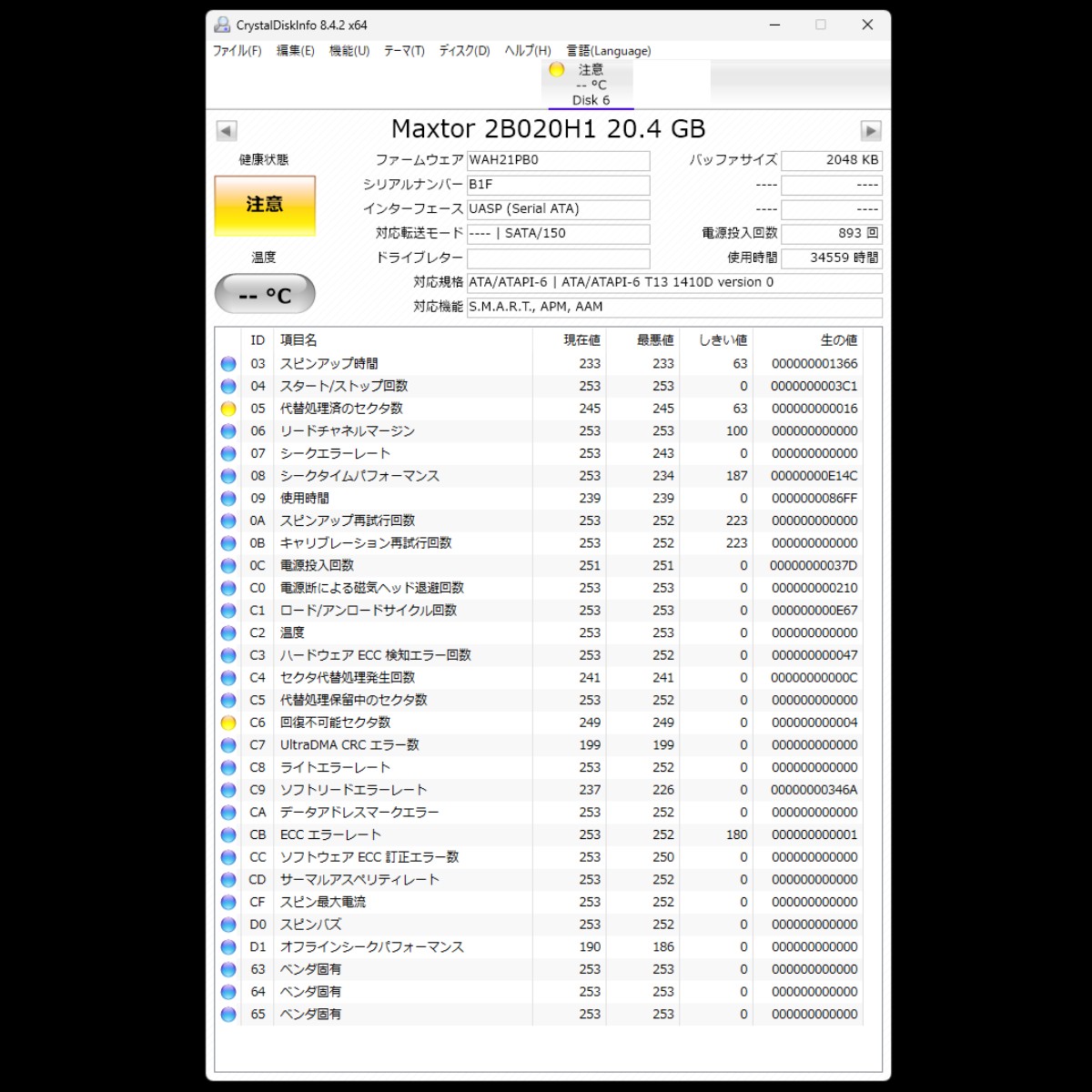The width and height of the screenshot is (1092, 1092).
Task: Click the 生の値 column header
Action: click(x=839, y=340)
